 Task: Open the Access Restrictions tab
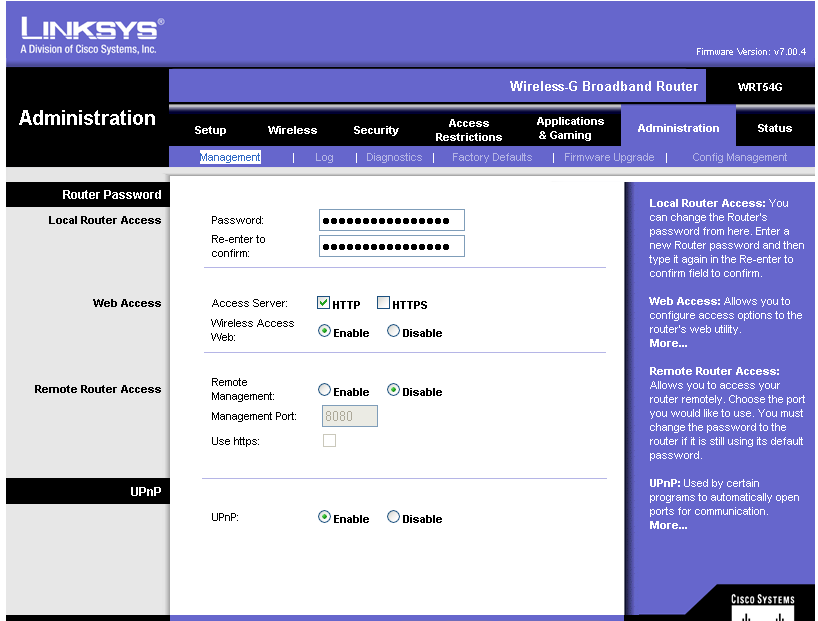pyautogui.click(x=468, y=130)
